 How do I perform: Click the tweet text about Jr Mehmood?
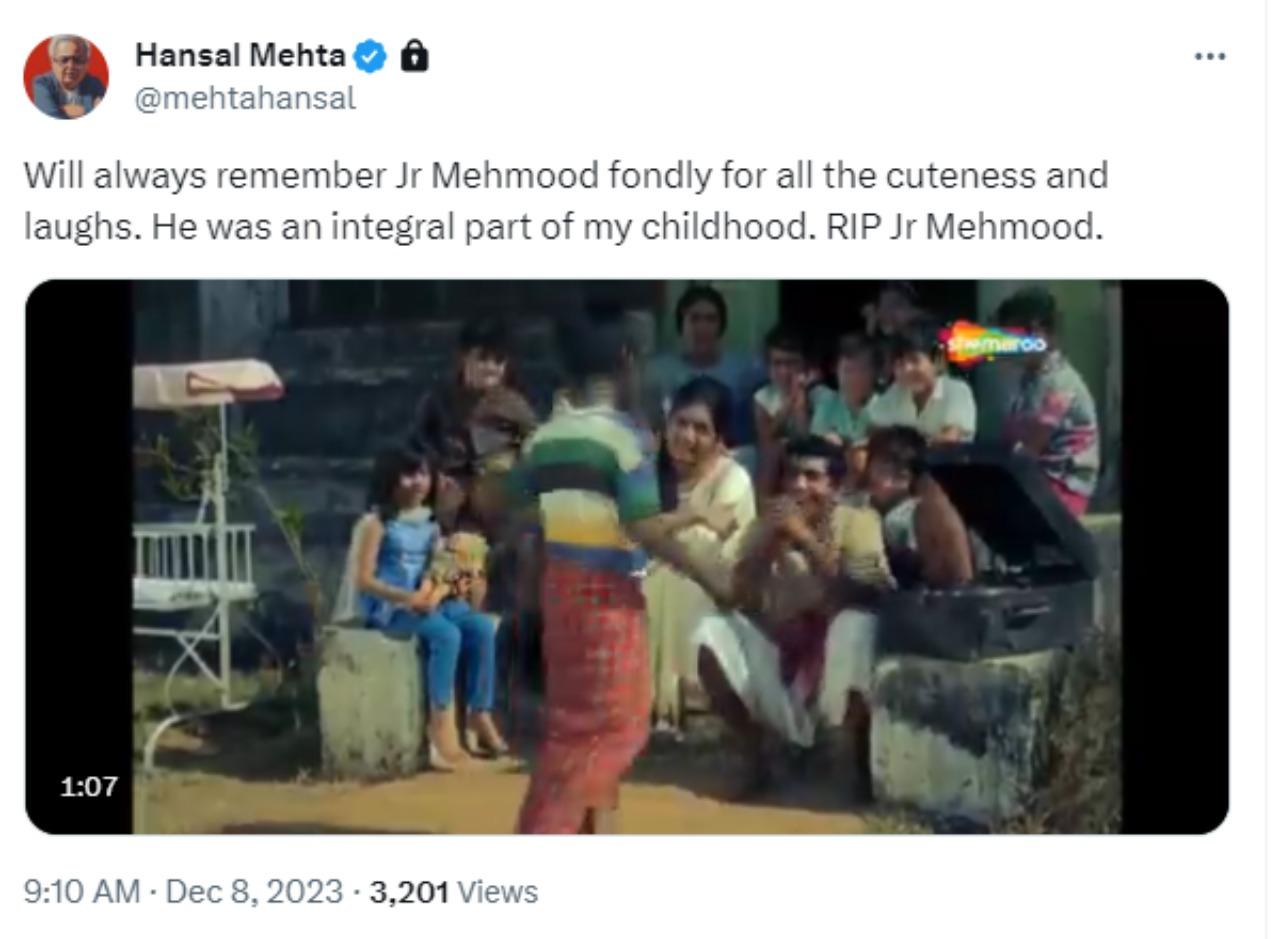coord(566,201)
